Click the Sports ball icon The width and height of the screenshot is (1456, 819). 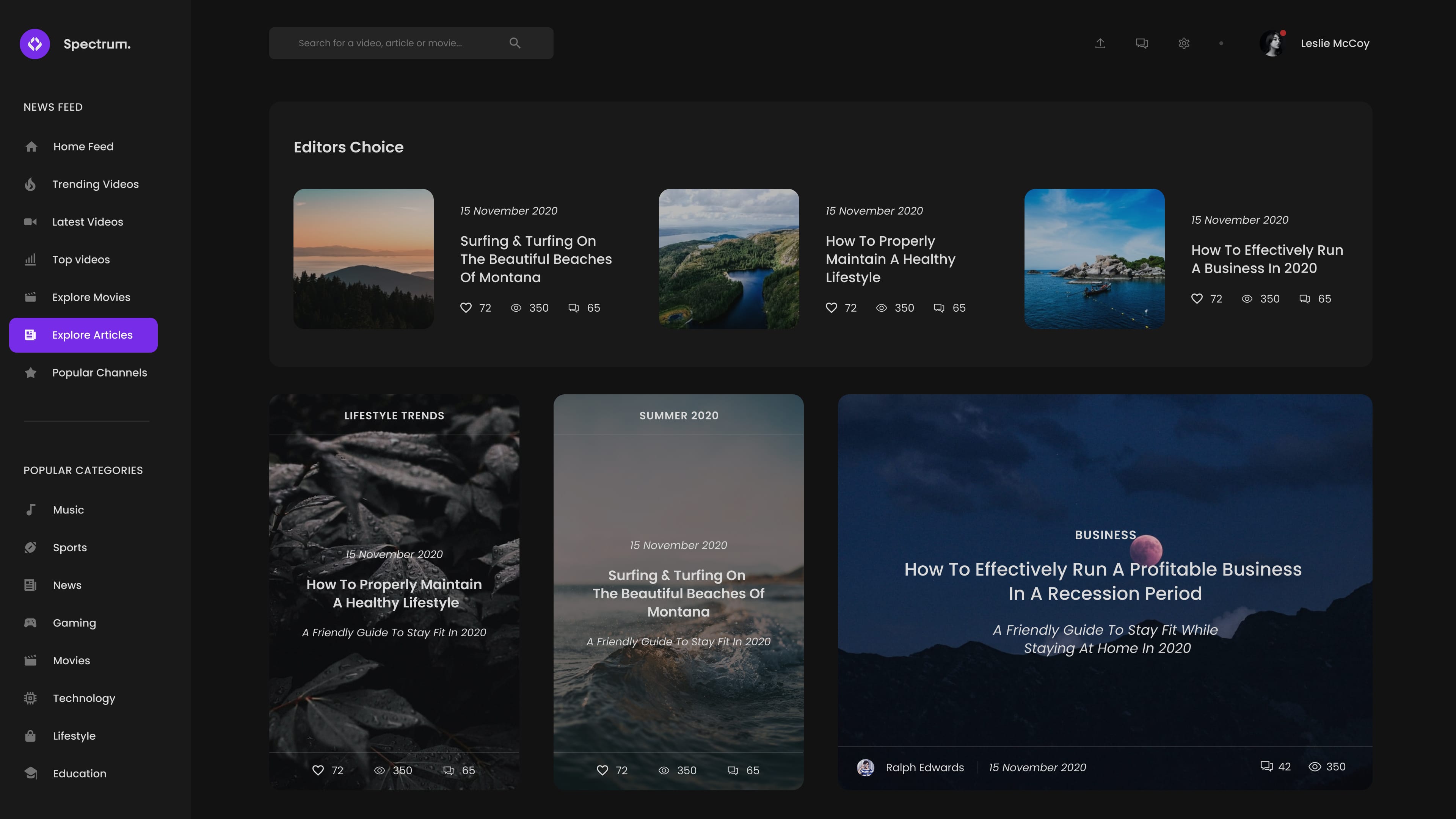(x=30, y=547)
